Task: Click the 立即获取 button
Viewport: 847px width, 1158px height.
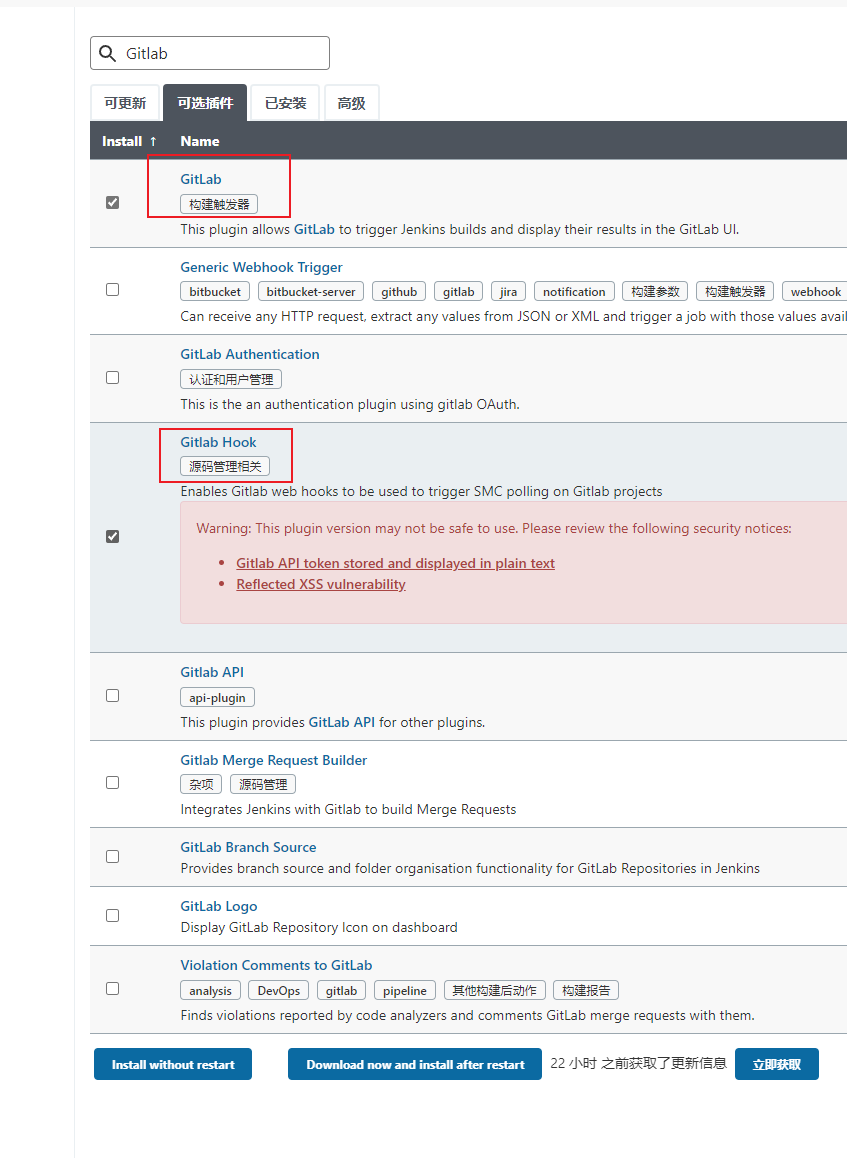Action: 777,1064
